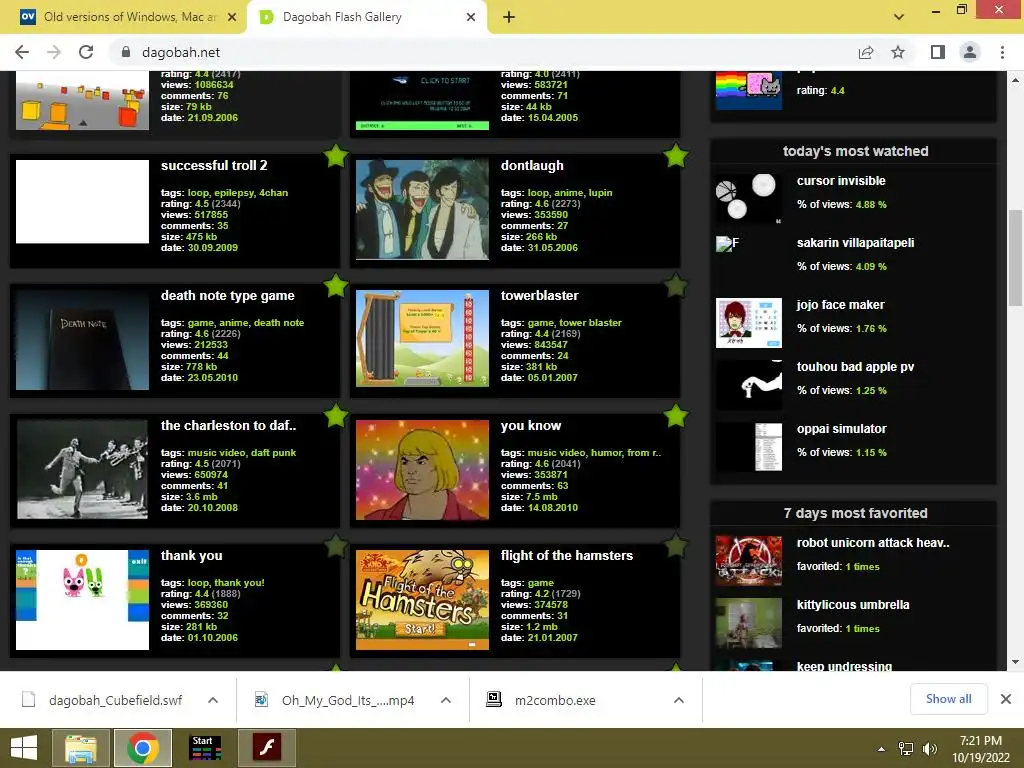The width and height of the screenshot is (1024, 768).
Task: Open Flash Player taskbar icon
Action: [266, 748]
